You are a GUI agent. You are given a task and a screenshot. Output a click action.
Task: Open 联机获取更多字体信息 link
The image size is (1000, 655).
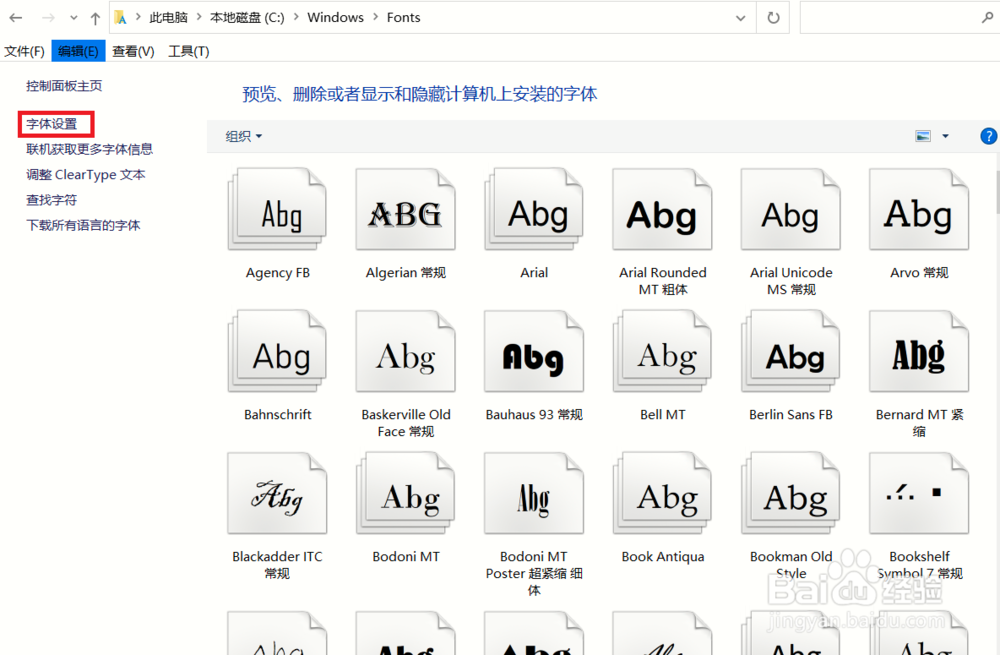pos(89,149)
